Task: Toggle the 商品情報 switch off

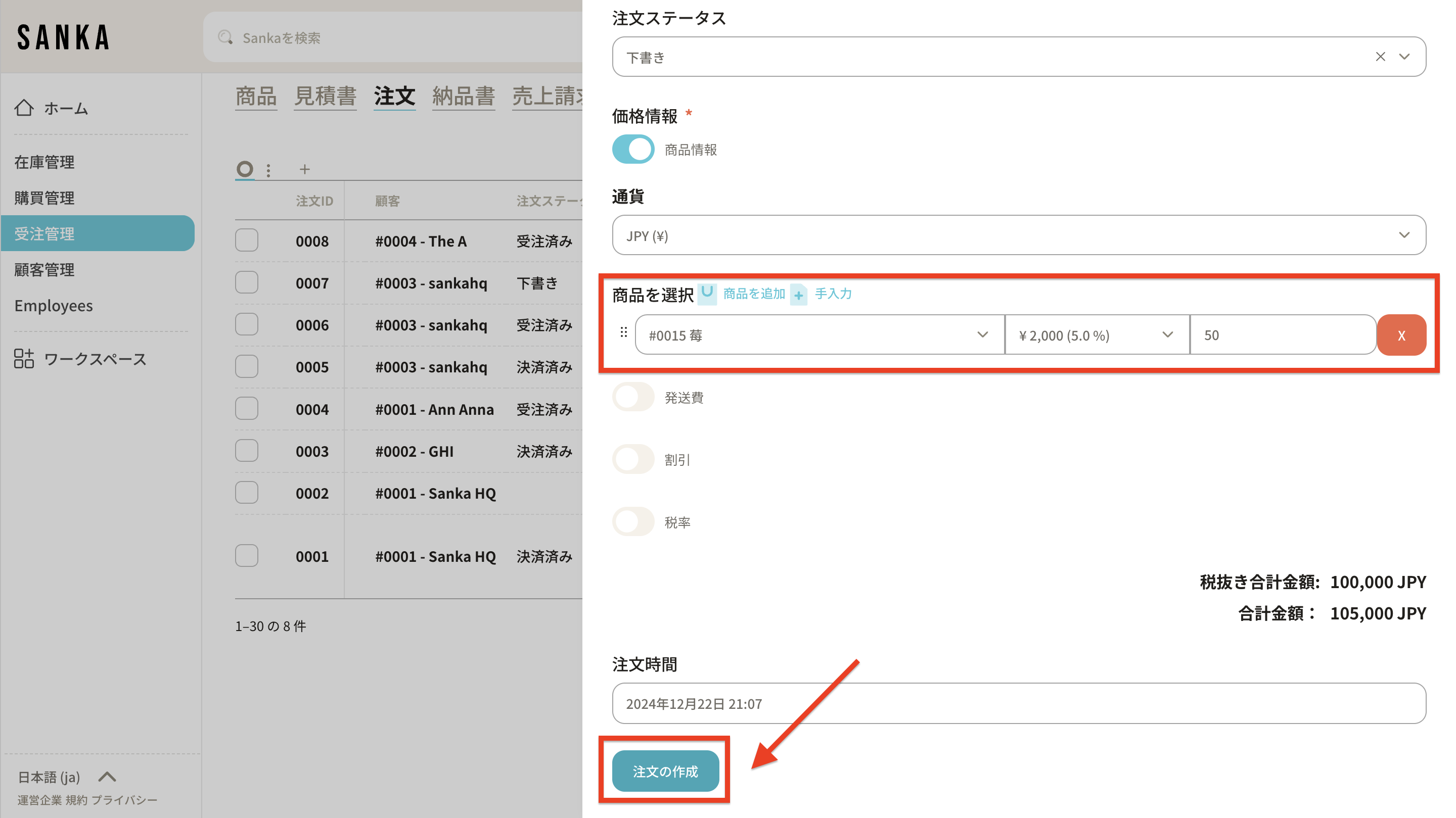Action: pyautogui.click(x=633, y=149)
